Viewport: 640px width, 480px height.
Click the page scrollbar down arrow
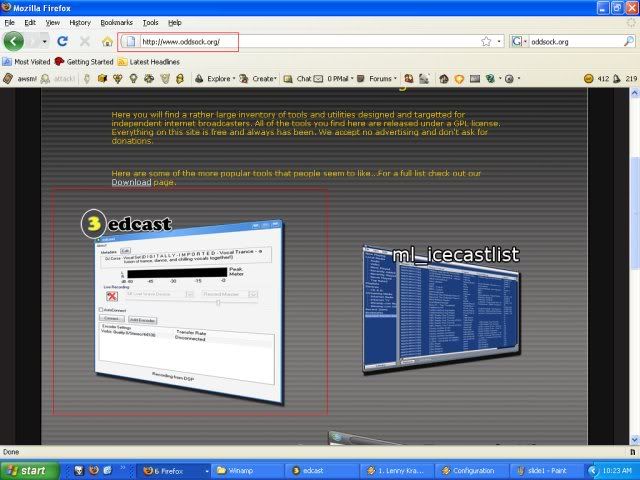[x=635, y=440]
